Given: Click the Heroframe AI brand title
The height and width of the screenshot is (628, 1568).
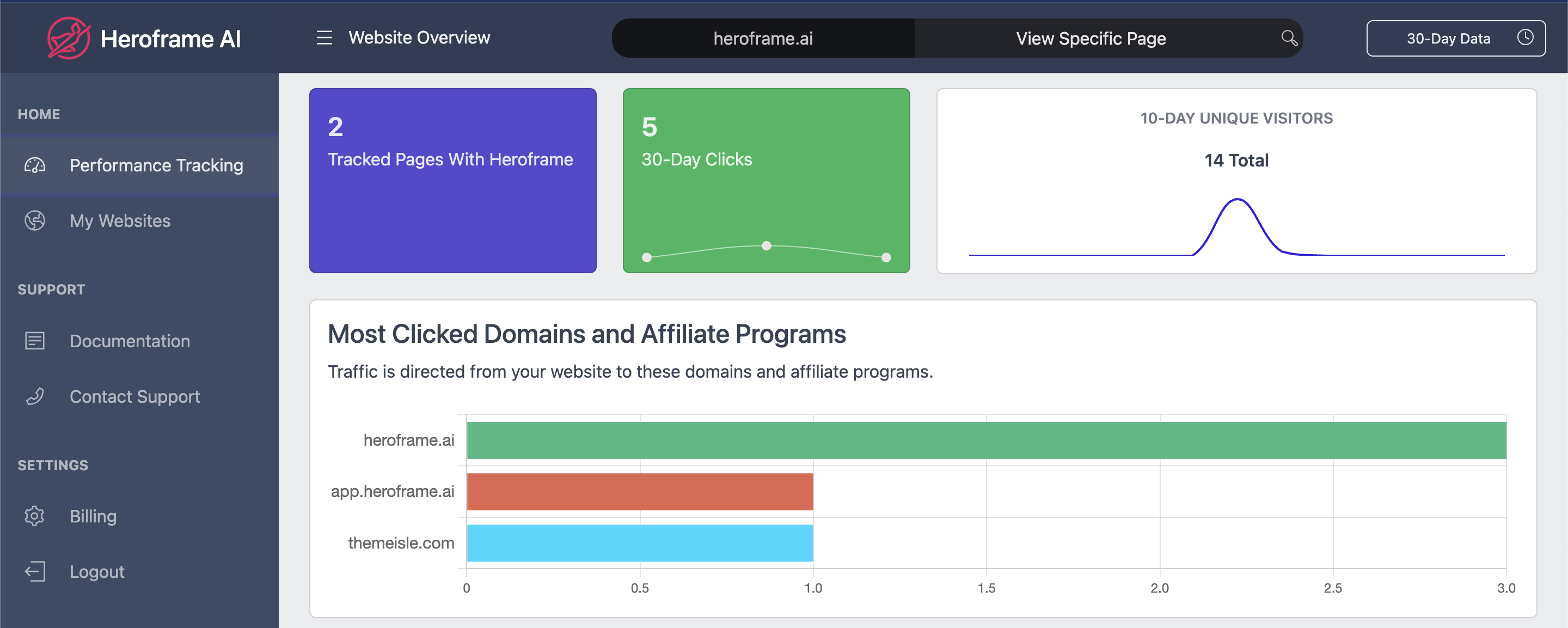Looking at the screenshot, I should click(x=170, y=39).
